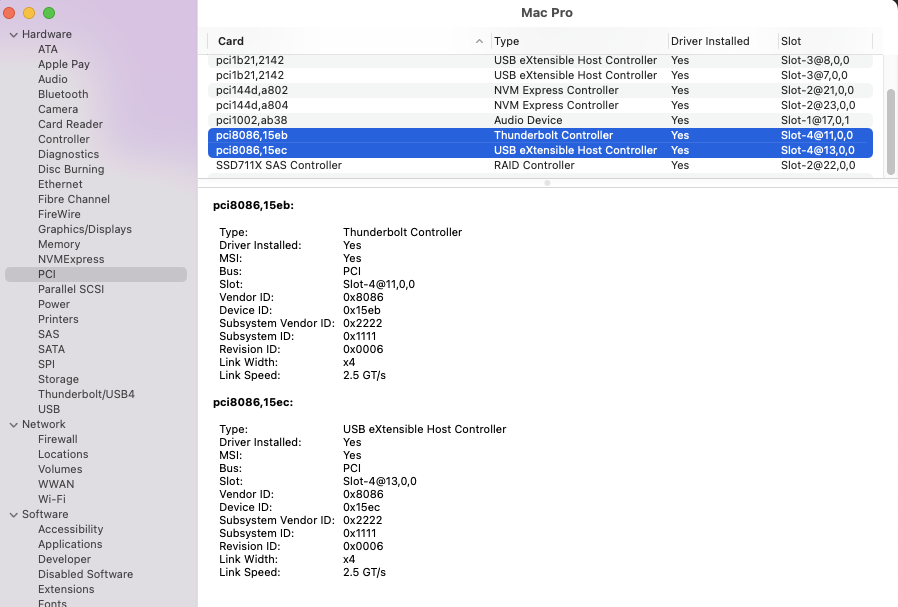Screen dimensions: 898x607
Task: Select Power in the sidebar
Action: [x=54, y=304]
